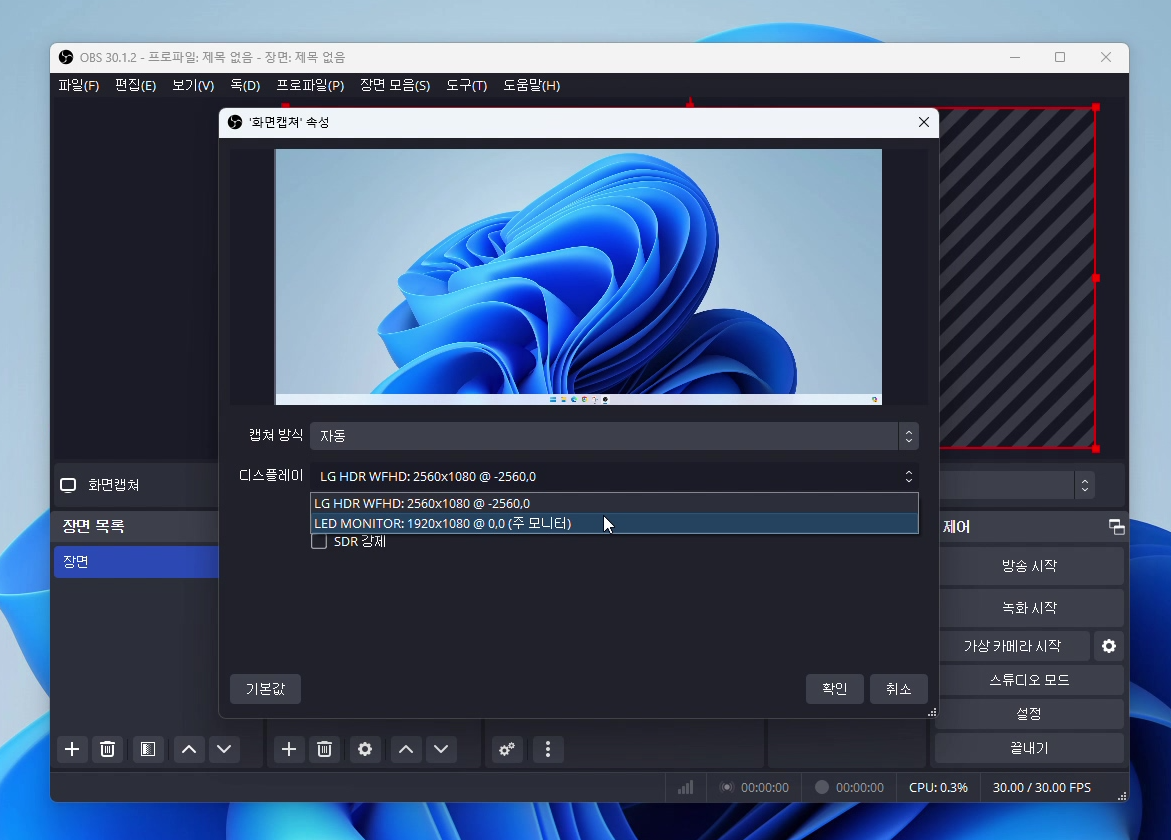
Task: Cancel with the 취소 button
Action: 898,688
